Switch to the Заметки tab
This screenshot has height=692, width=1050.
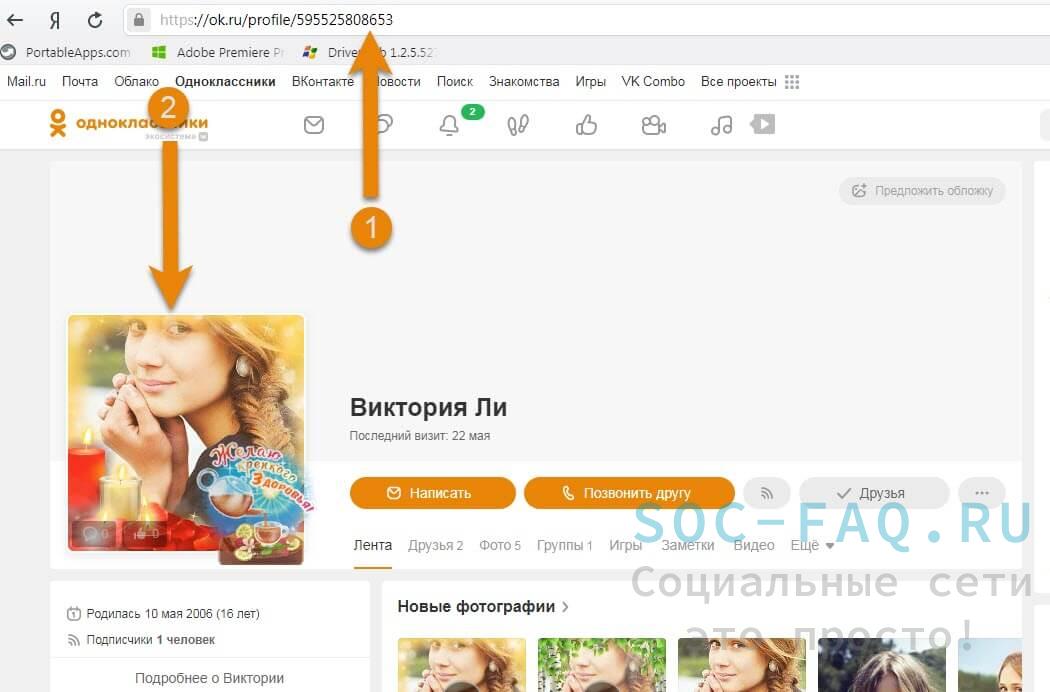[x=688, y=546]
